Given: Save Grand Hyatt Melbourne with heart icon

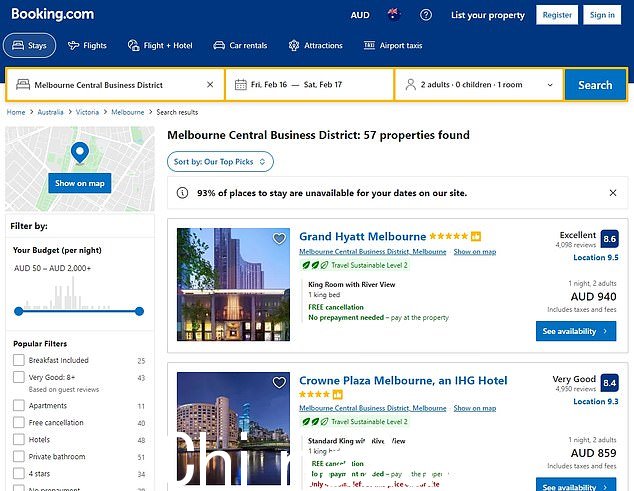Looking at the screenshot, I should click(279, 239).
